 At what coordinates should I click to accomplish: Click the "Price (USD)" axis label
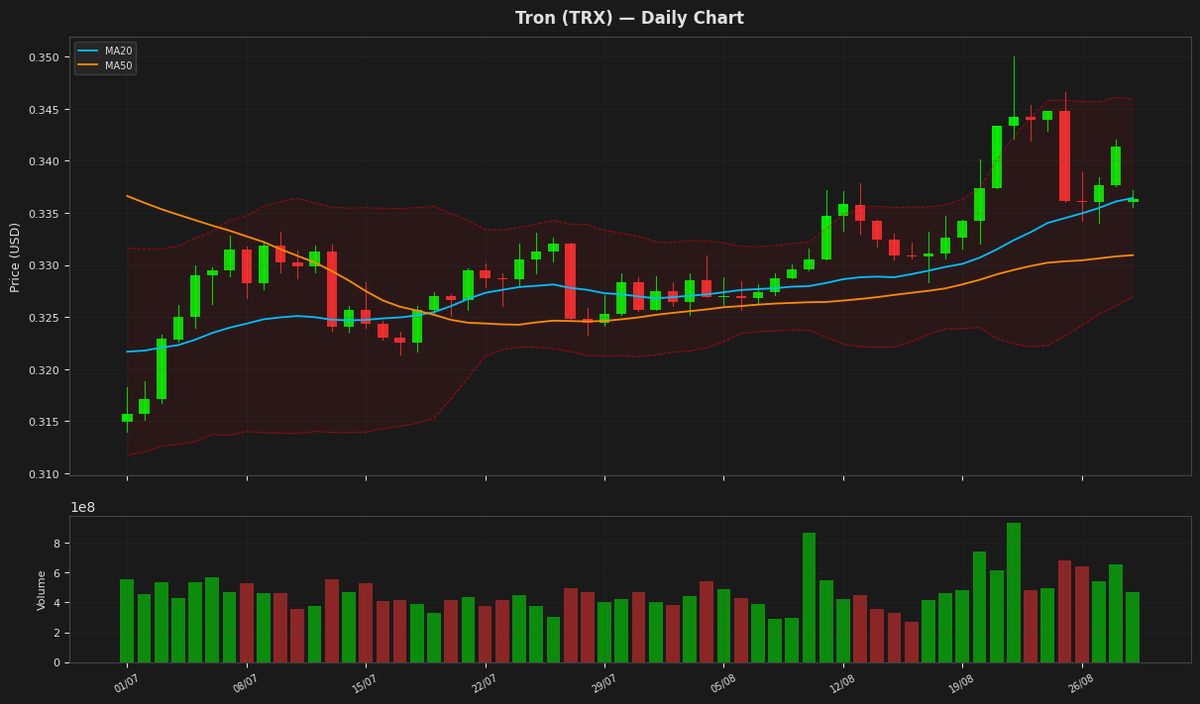pyautogui.click(x=15, y=257)
